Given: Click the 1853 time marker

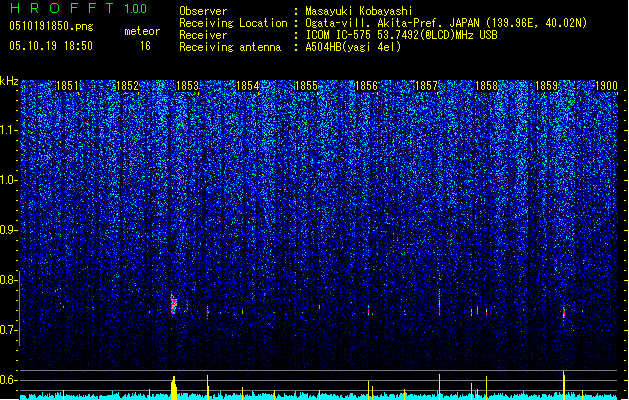Looking at the screenshot, I should point(187,86).
